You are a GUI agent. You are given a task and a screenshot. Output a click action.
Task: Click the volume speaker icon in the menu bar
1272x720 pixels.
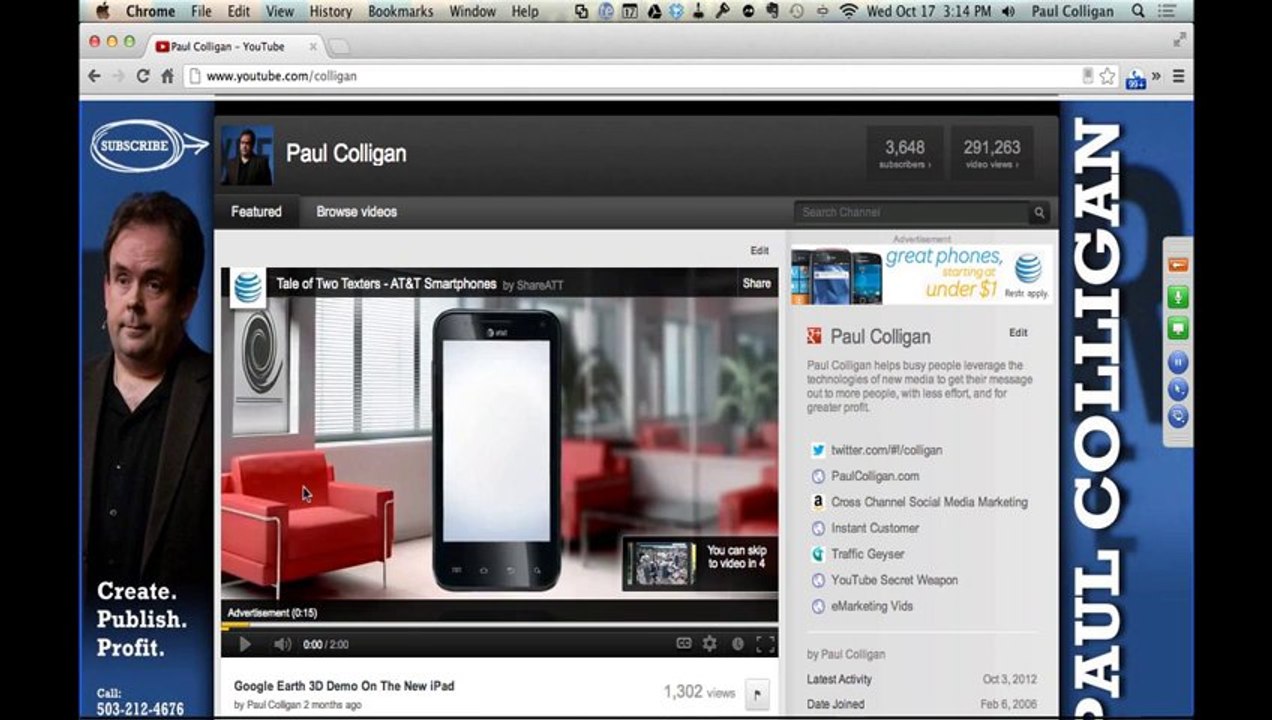(x=1007, y=12)
